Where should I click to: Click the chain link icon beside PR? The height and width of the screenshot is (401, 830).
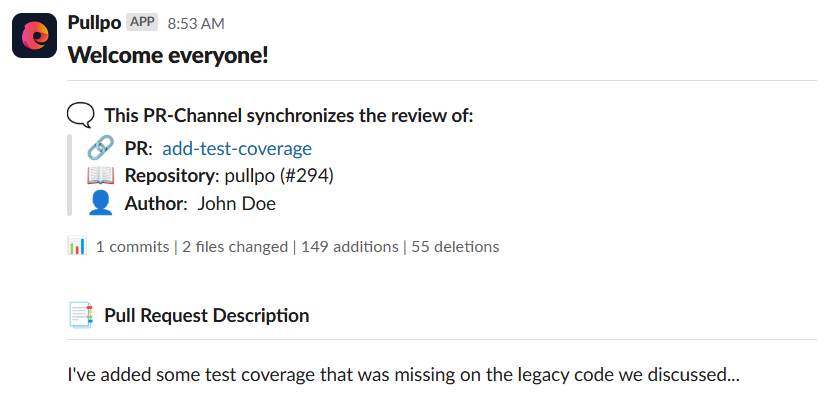pyautogui.click(x=100, y=148)
